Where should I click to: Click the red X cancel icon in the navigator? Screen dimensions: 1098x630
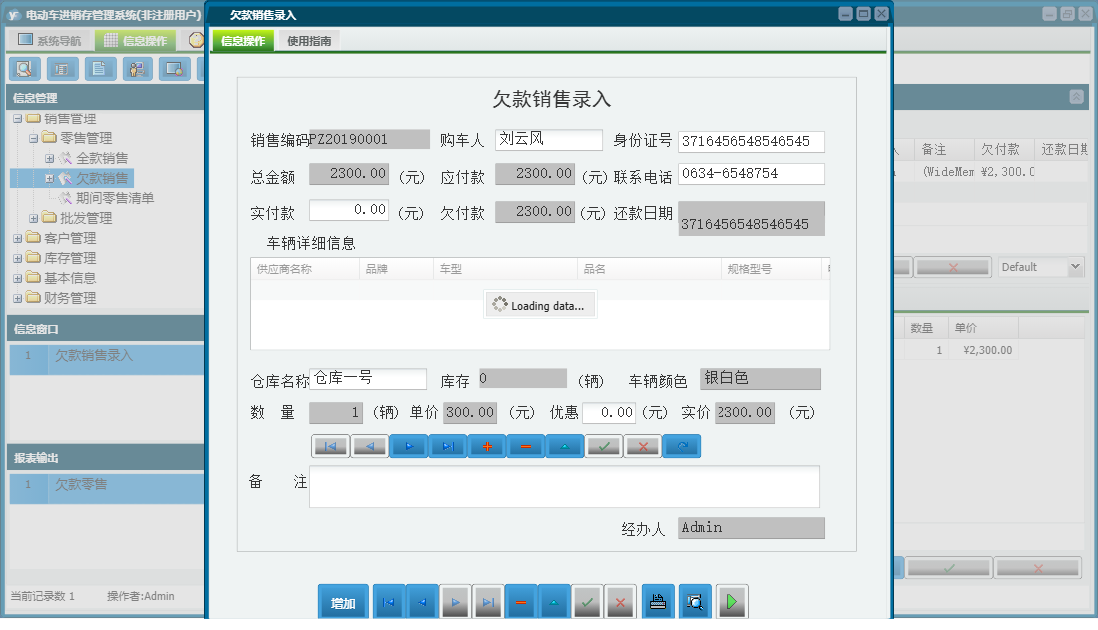(x=641, y=446)
